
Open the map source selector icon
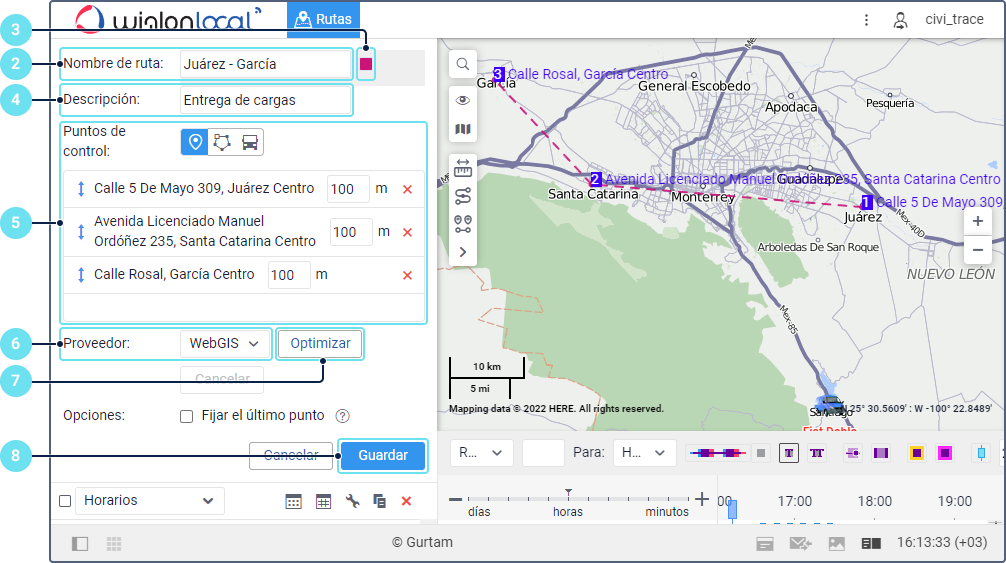click(463, 129)
